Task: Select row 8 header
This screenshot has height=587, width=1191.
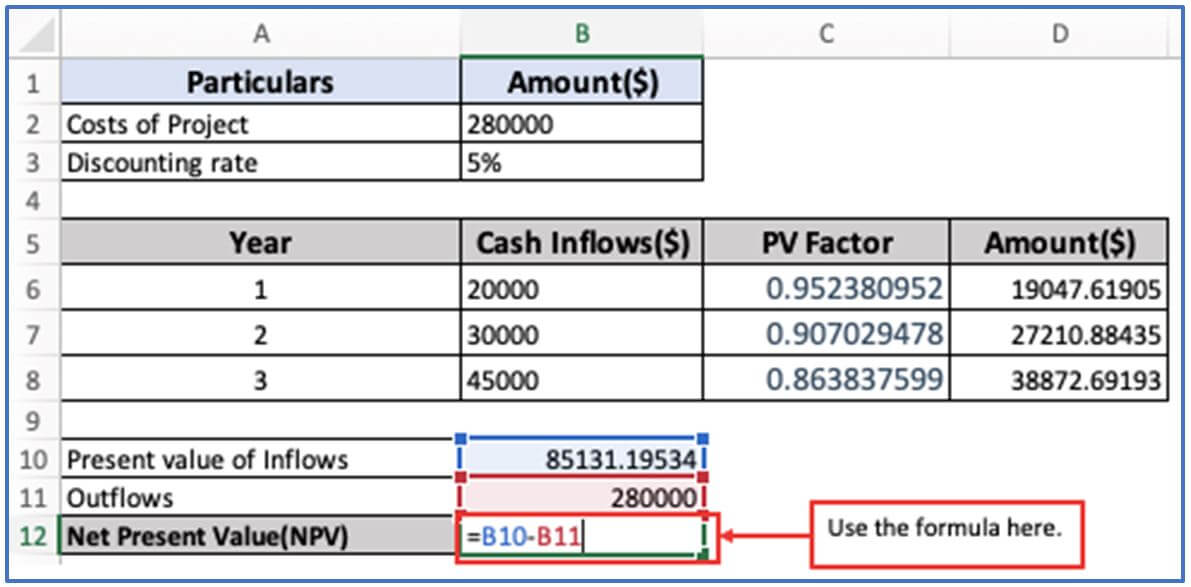Action: click(34, 379)
